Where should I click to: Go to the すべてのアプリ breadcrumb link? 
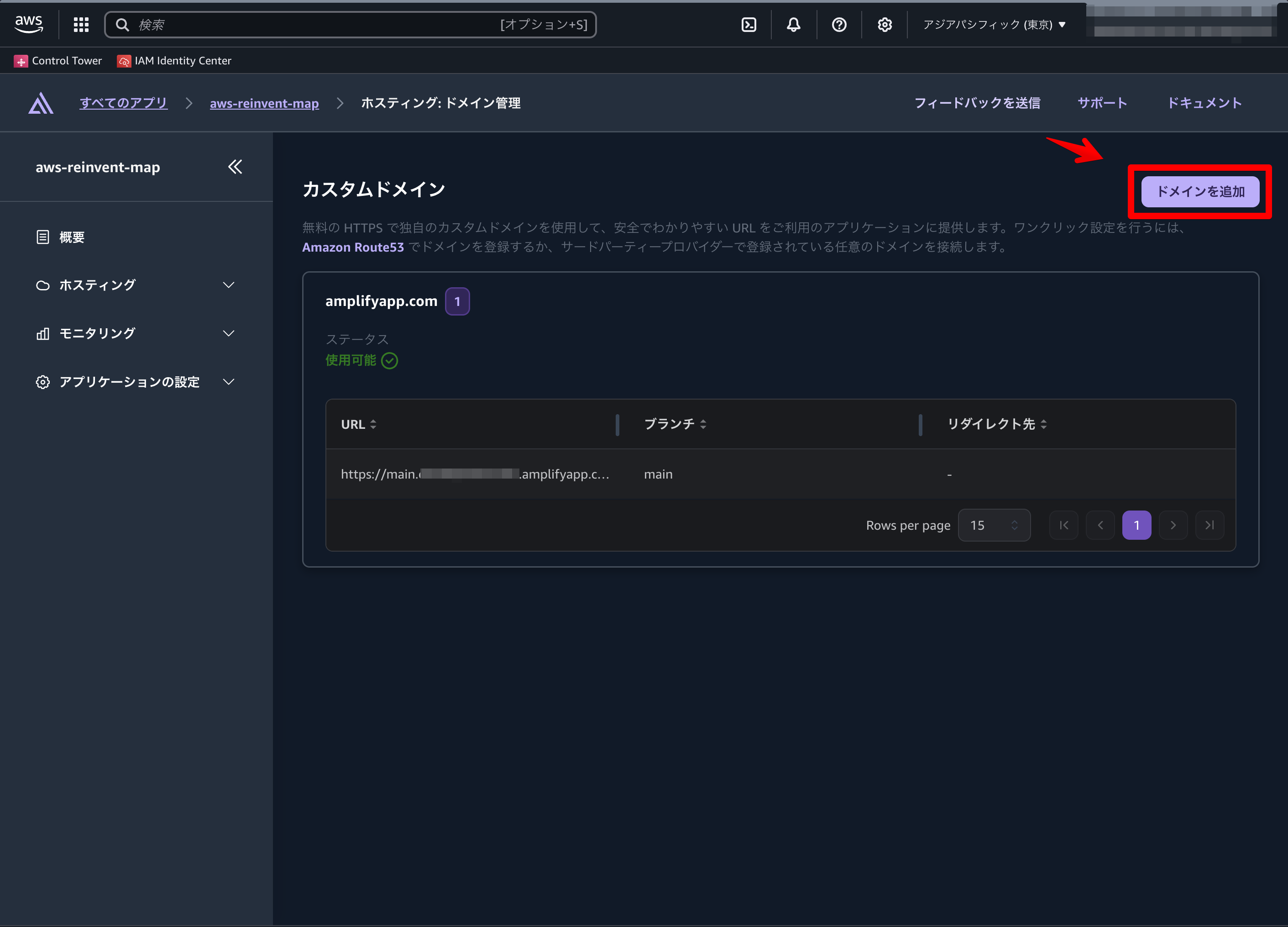coord(123,104)
